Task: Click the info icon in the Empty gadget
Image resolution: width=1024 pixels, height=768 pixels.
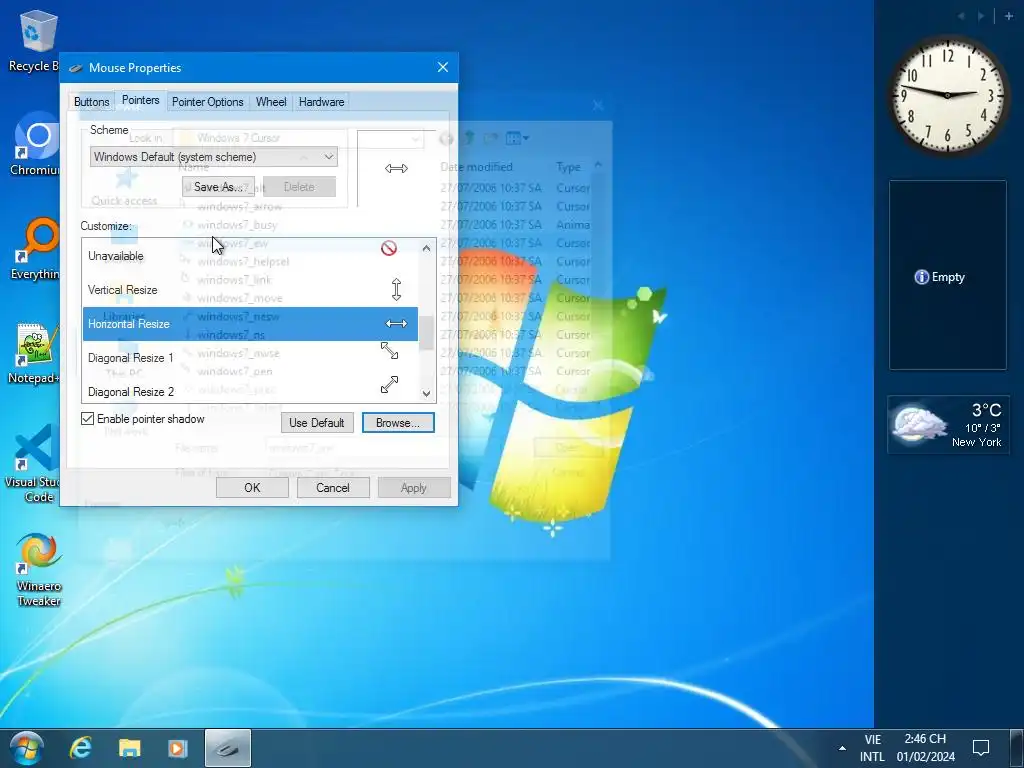Action: click(x=921, y=277)
